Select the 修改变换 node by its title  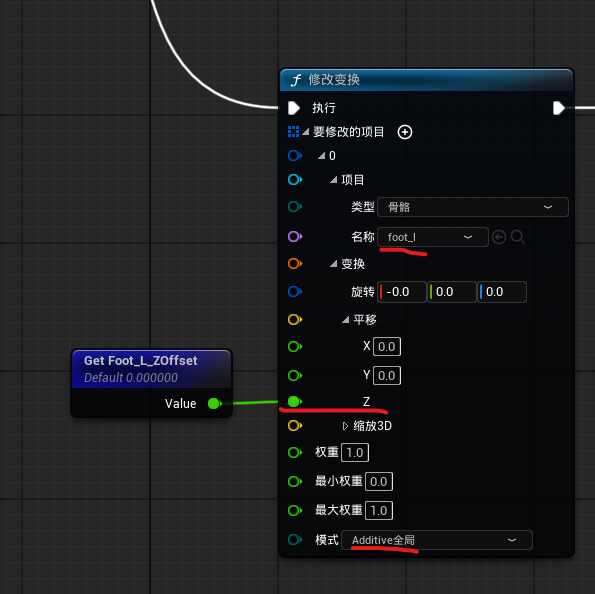pos(334,80)
